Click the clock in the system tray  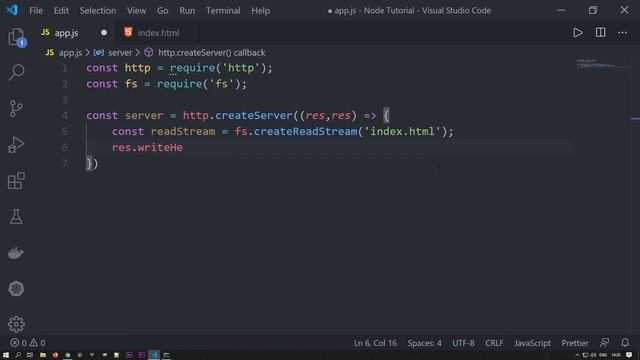click(x=616, y=355)
